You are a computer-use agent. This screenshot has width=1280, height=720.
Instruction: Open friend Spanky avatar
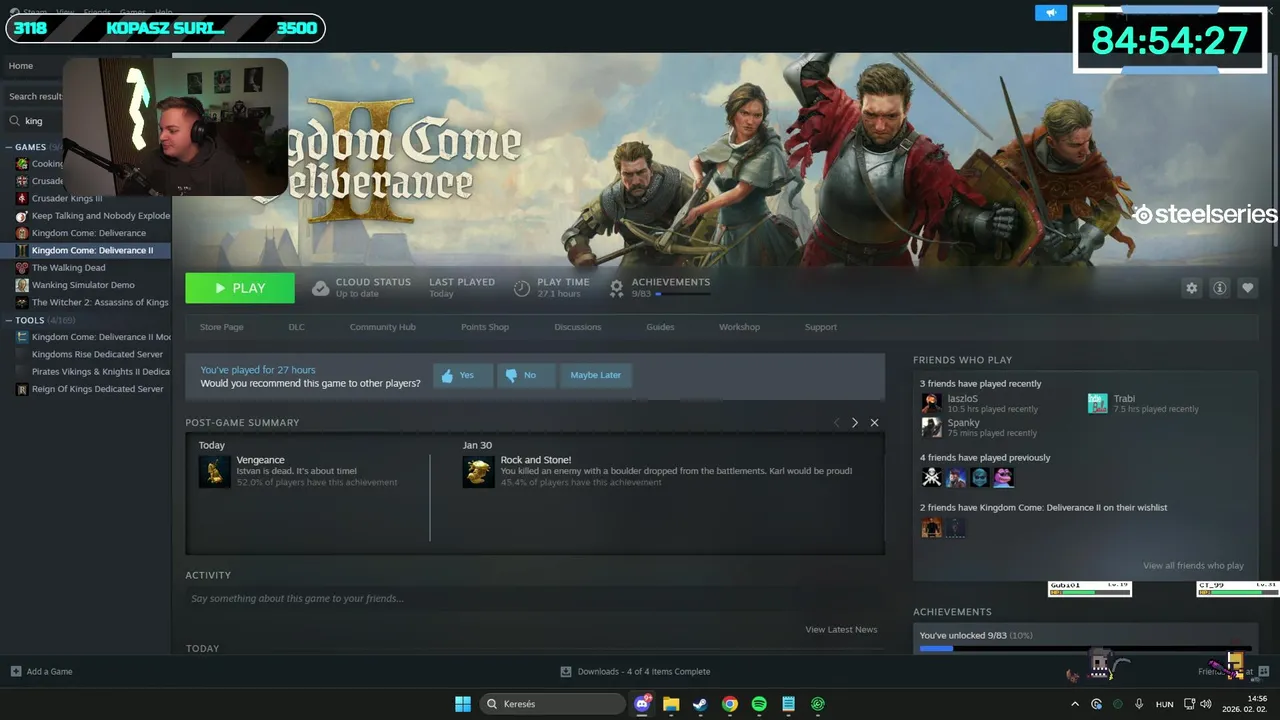point(931,427)
